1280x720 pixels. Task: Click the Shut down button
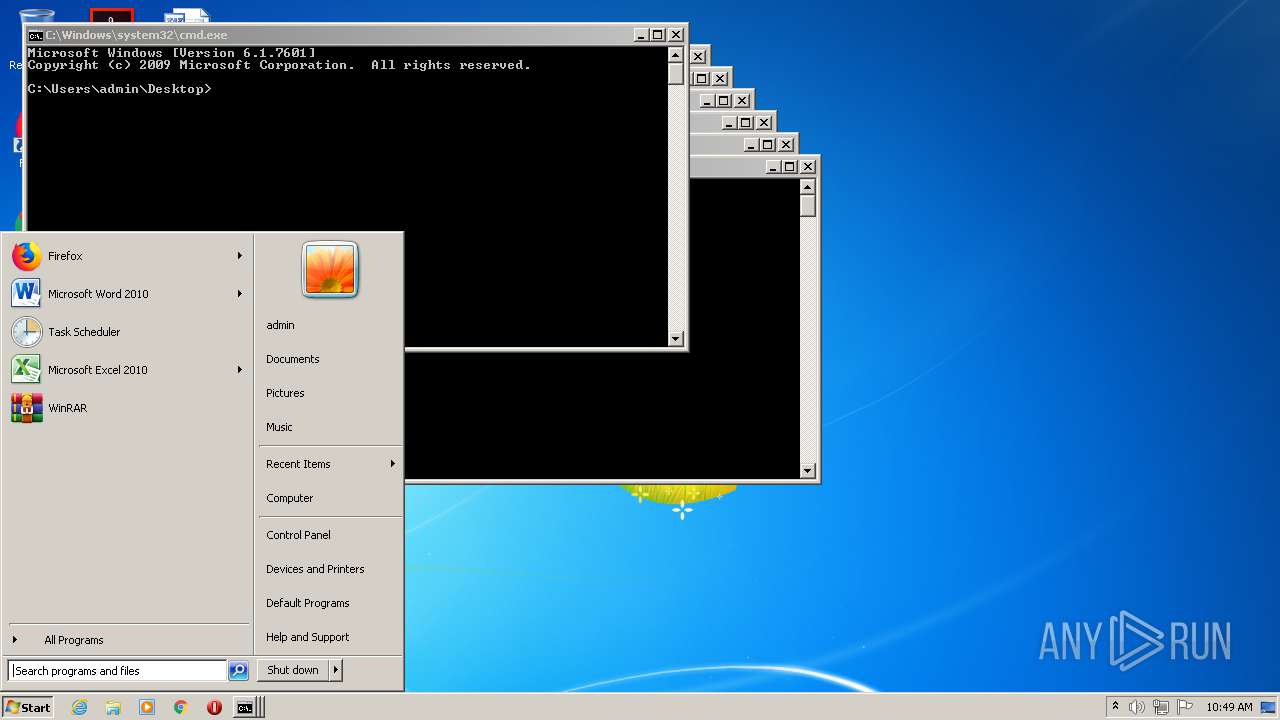pos(293,670)
